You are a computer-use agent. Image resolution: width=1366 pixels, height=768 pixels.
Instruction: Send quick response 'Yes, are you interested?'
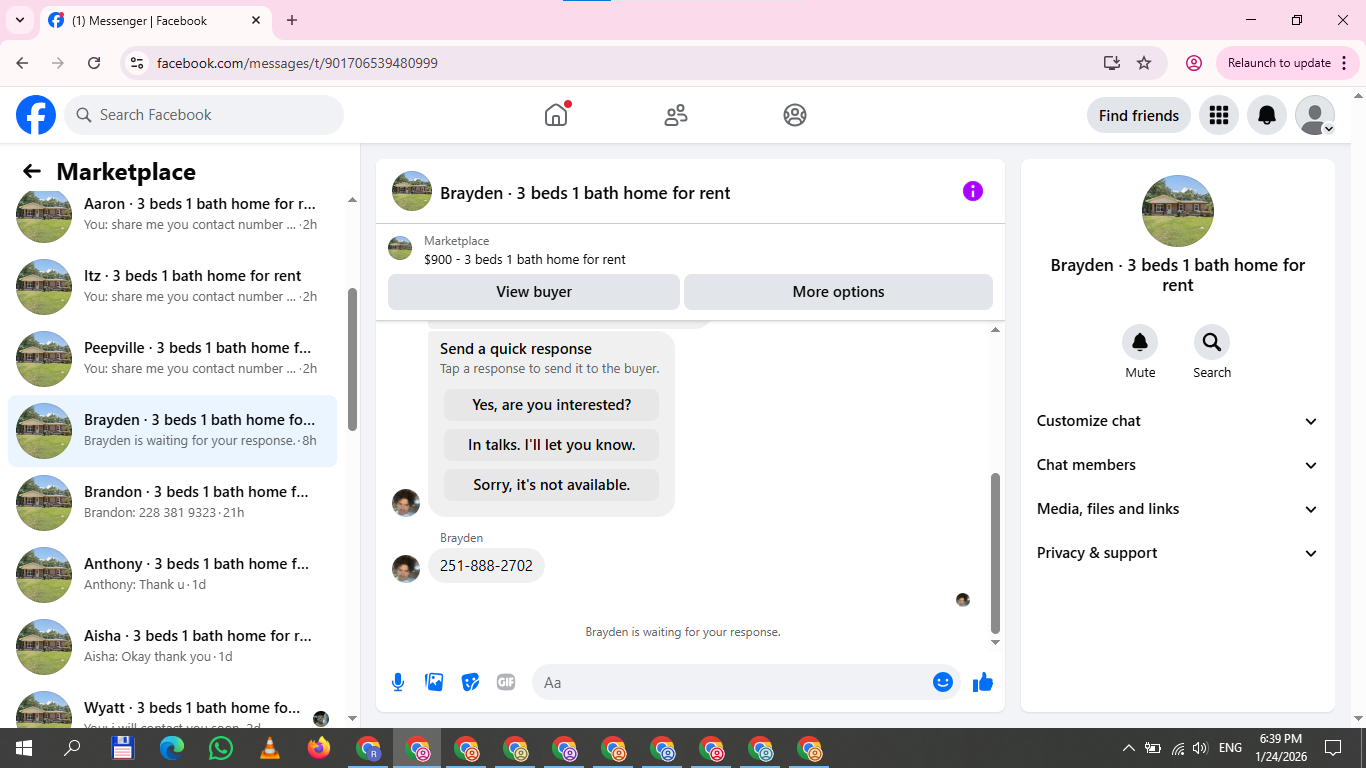click(x=552, y=405)
